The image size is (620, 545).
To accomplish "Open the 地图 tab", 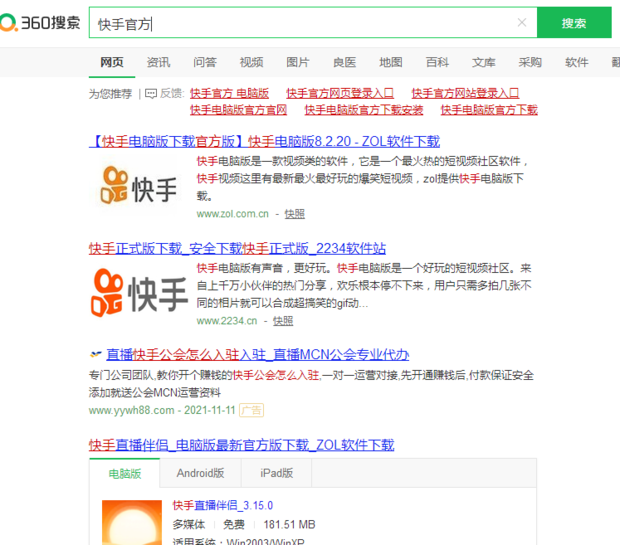I will [391, 62].
